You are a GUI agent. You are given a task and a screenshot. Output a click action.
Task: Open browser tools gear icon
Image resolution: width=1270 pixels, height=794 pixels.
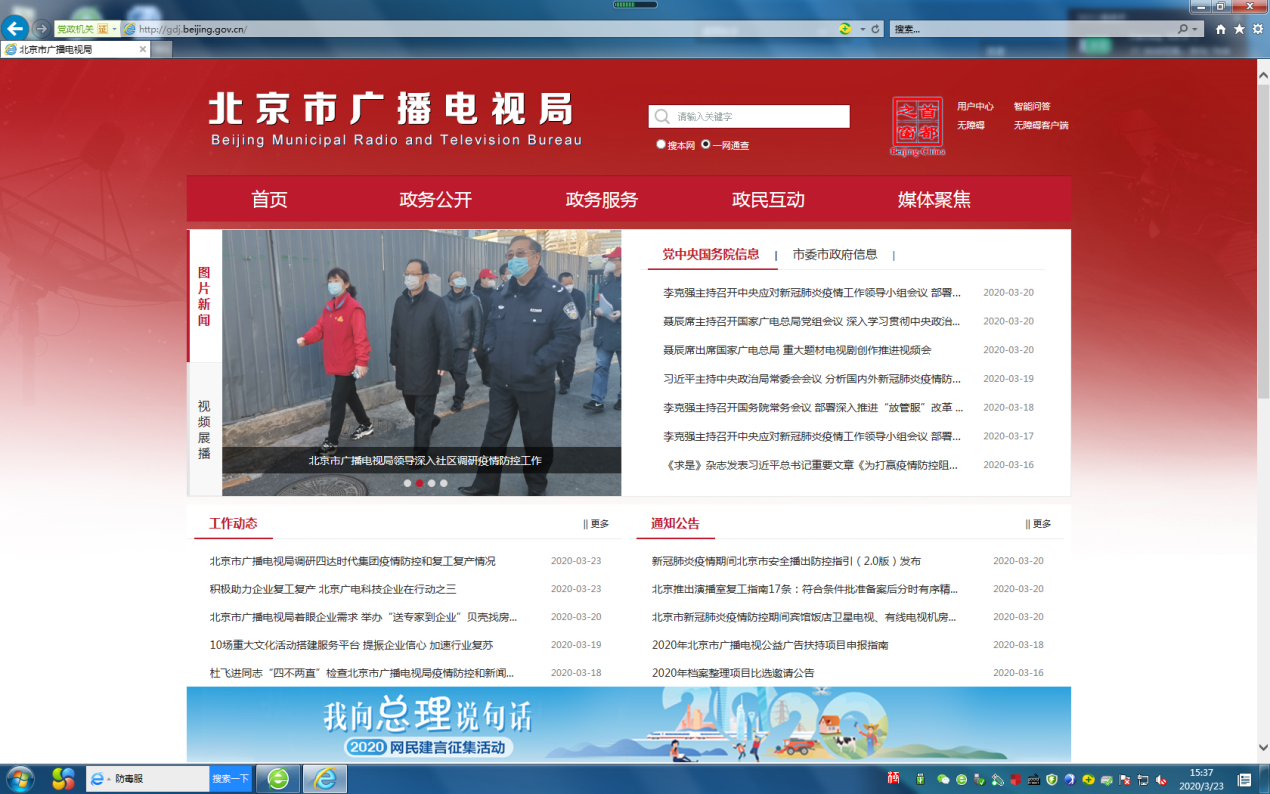click(x=1257, y=29)
